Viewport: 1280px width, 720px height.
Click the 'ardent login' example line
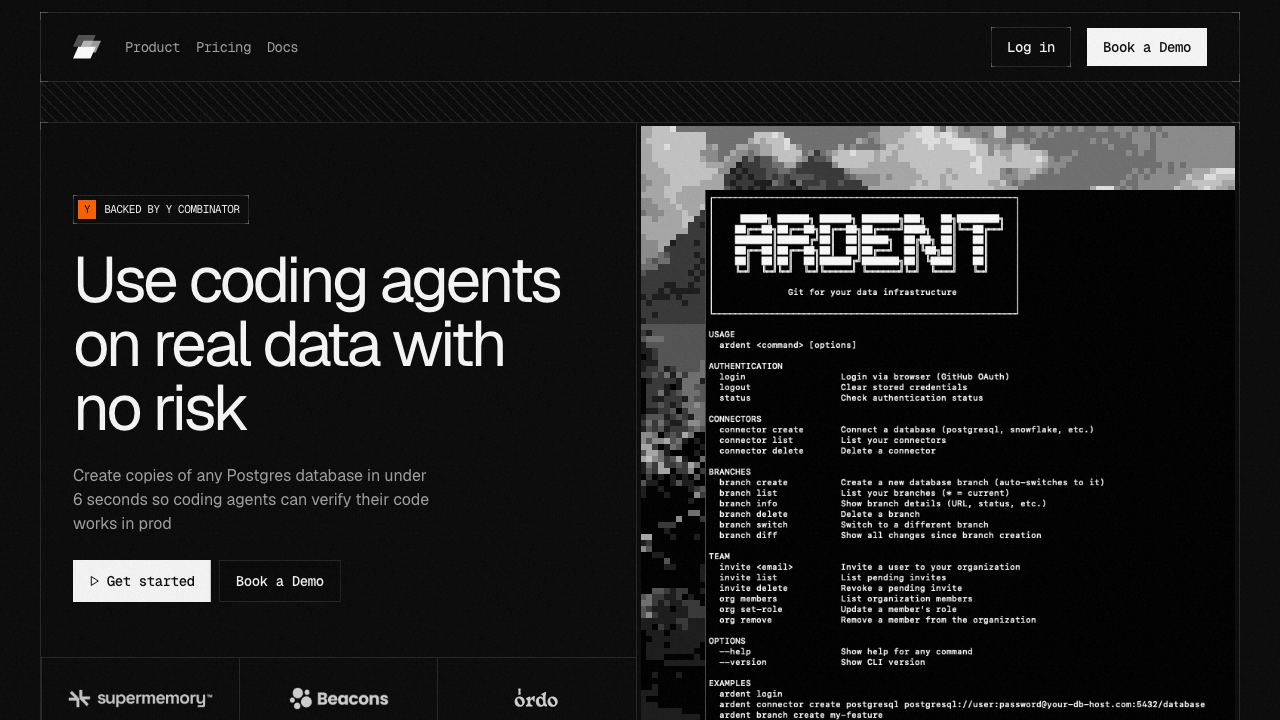pyautogui.click(x=751, y=694)
